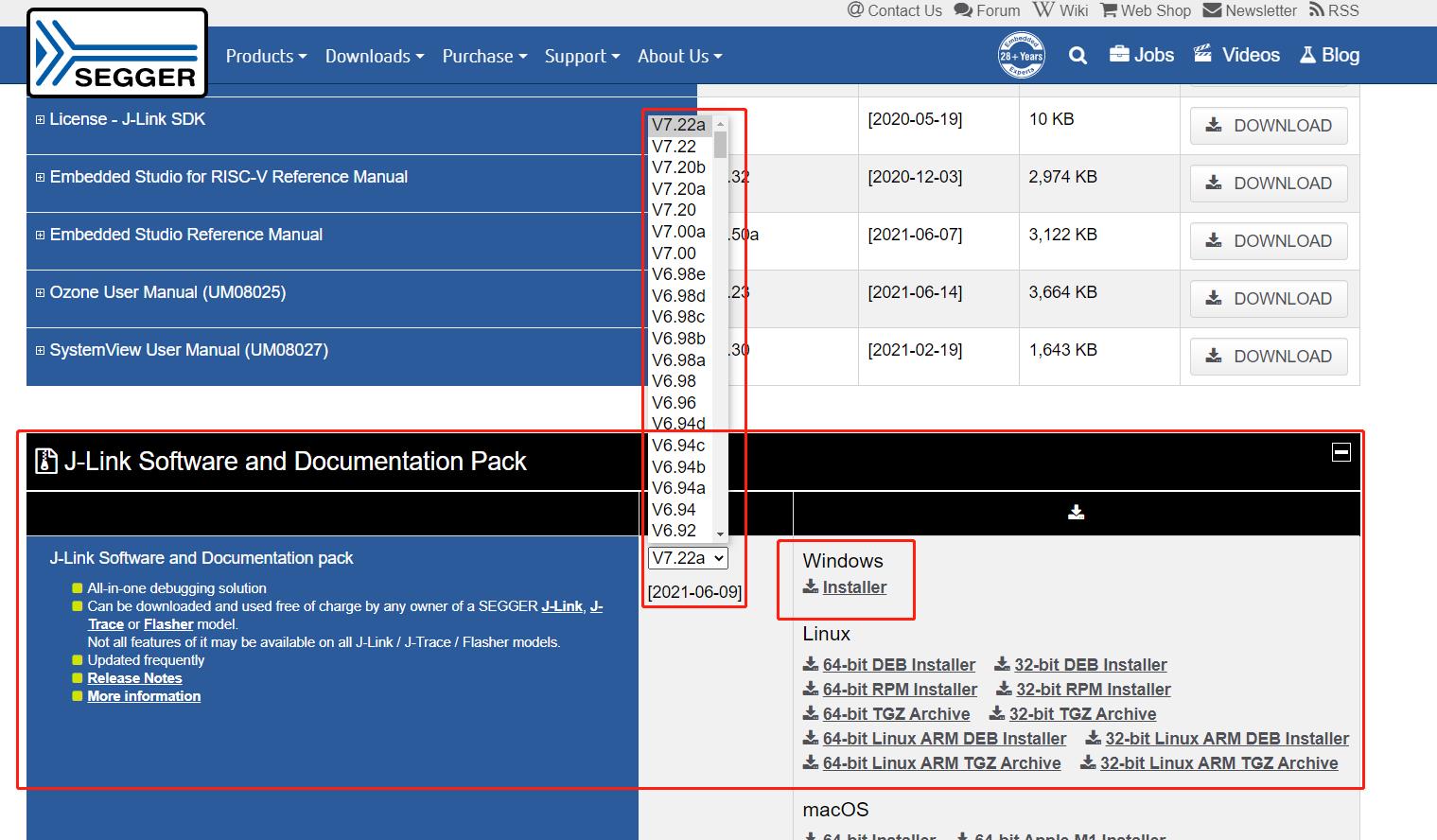Download the 32-bit TGZ Archive
The height and width of the screenshot is (840, 1437).
point(1073,714)
